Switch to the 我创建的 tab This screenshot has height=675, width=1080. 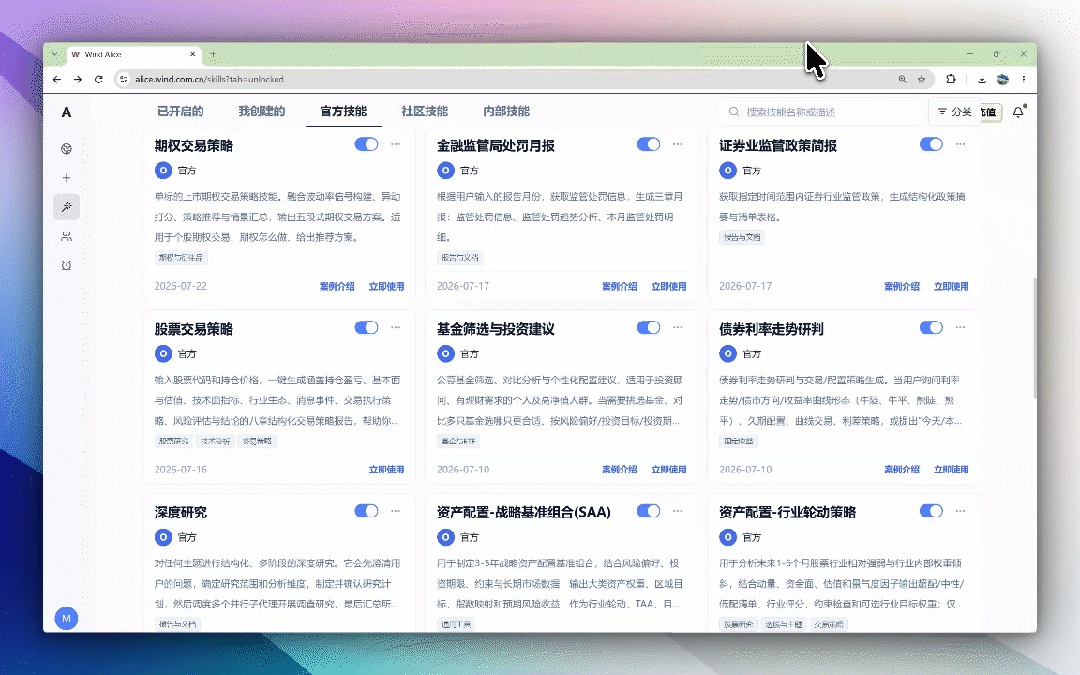[x=262, y=111]
